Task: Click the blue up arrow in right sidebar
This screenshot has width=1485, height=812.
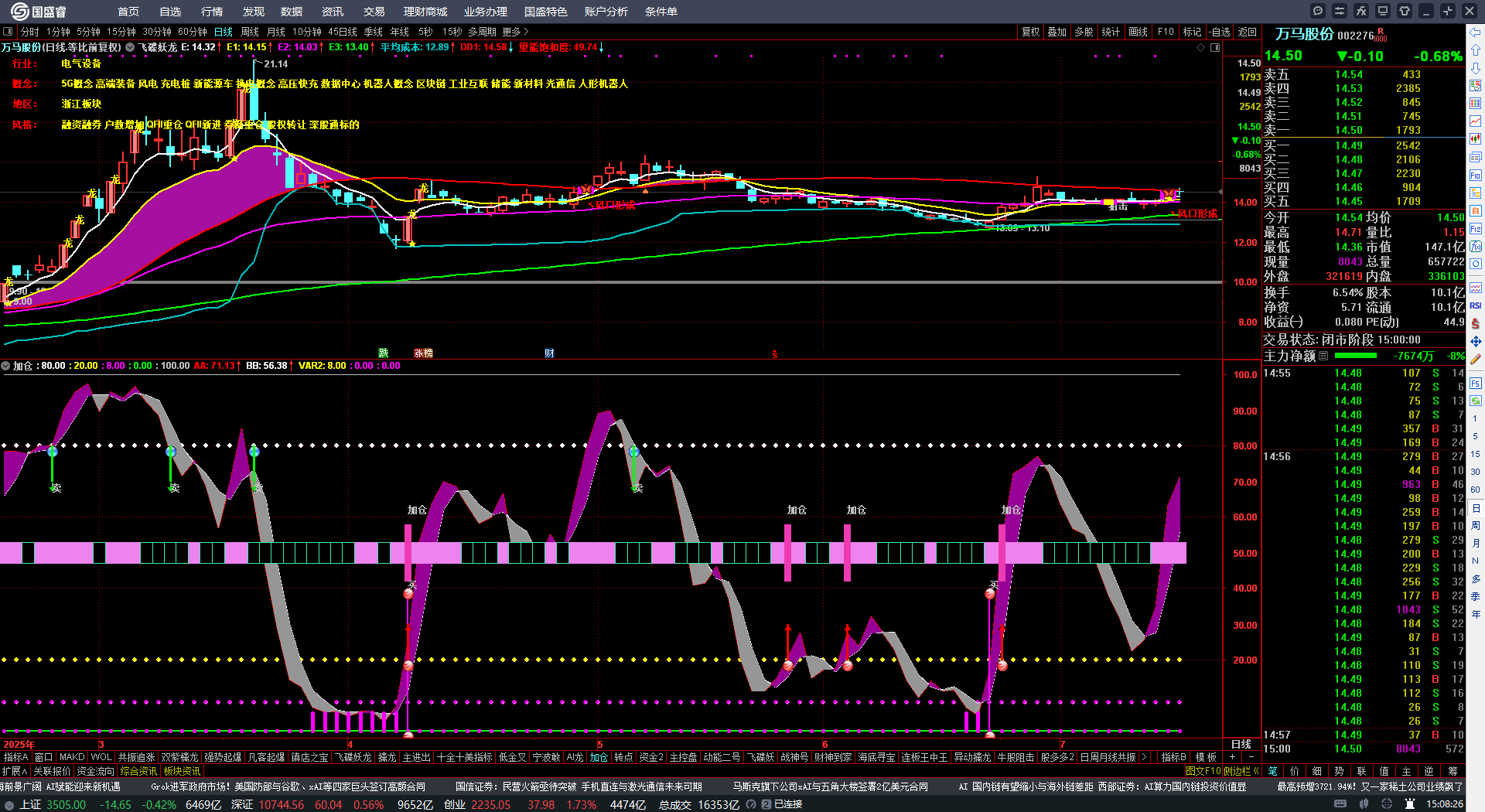Action: coord(1476,50)
